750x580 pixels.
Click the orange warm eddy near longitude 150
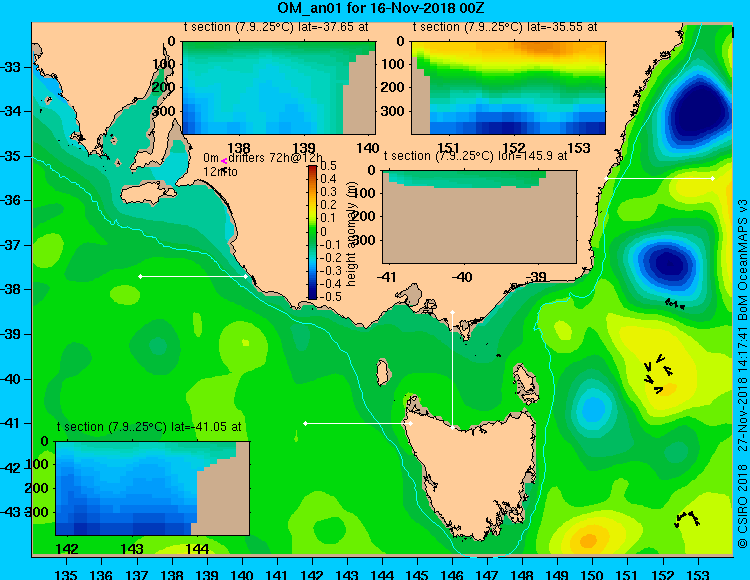coord(588,541)
